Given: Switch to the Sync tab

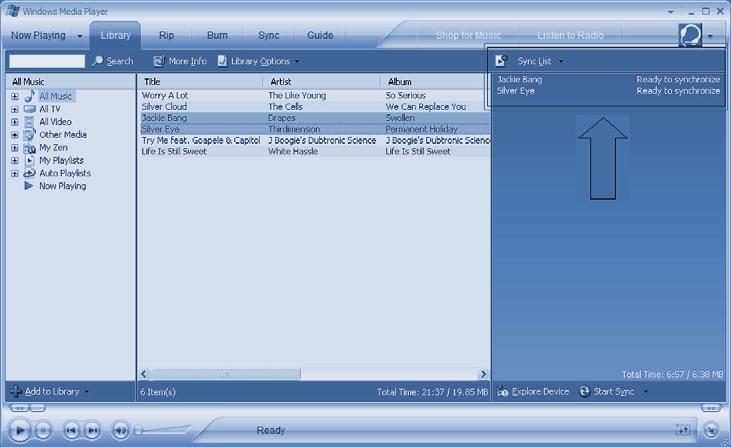Looking at the screenshot, I should click(x=269, y=35).
